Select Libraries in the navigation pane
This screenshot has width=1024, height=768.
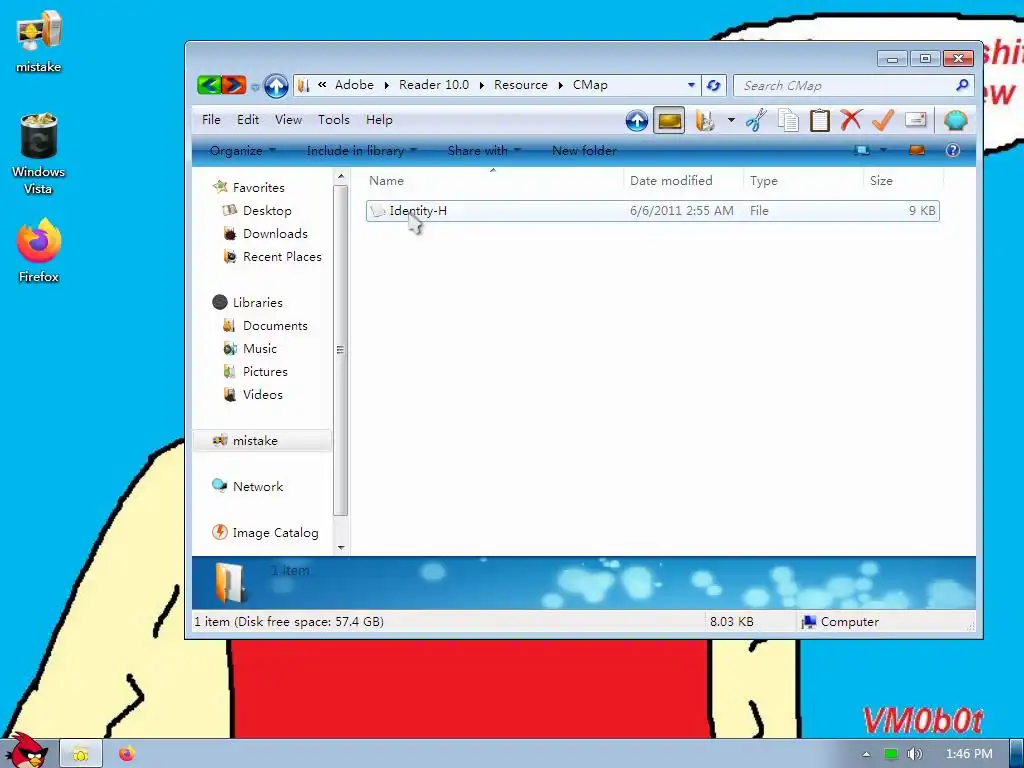click(x=257, y=302)
